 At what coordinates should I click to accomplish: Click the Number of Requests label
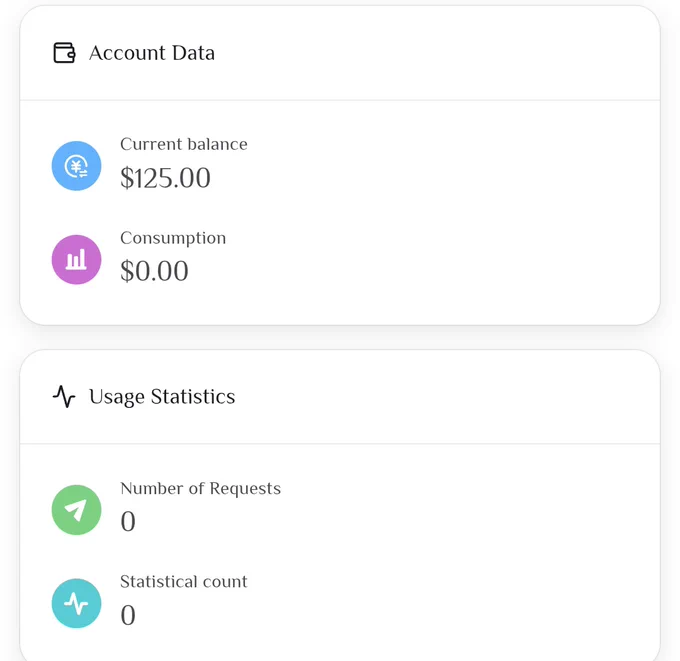point(200,488)
